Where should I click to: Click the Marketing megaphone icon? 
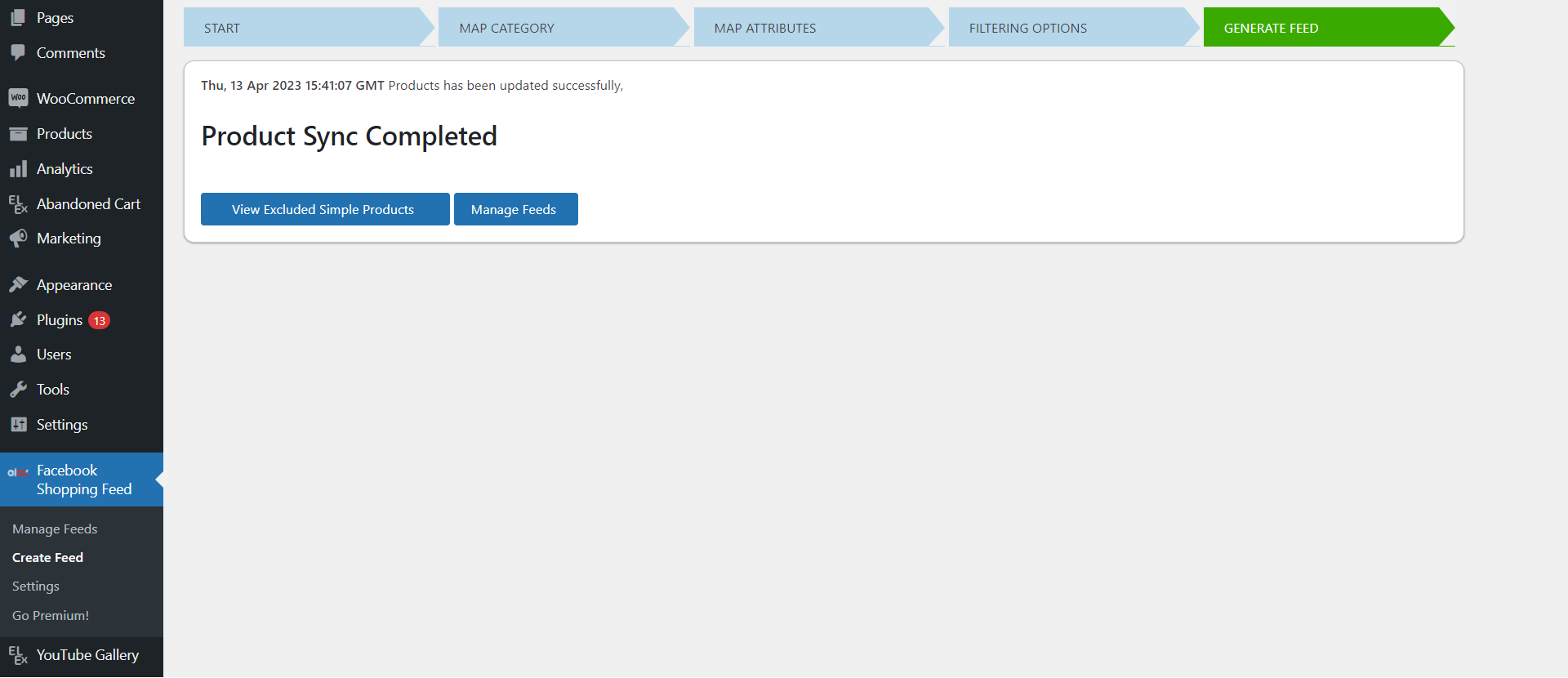click(18, 238)
